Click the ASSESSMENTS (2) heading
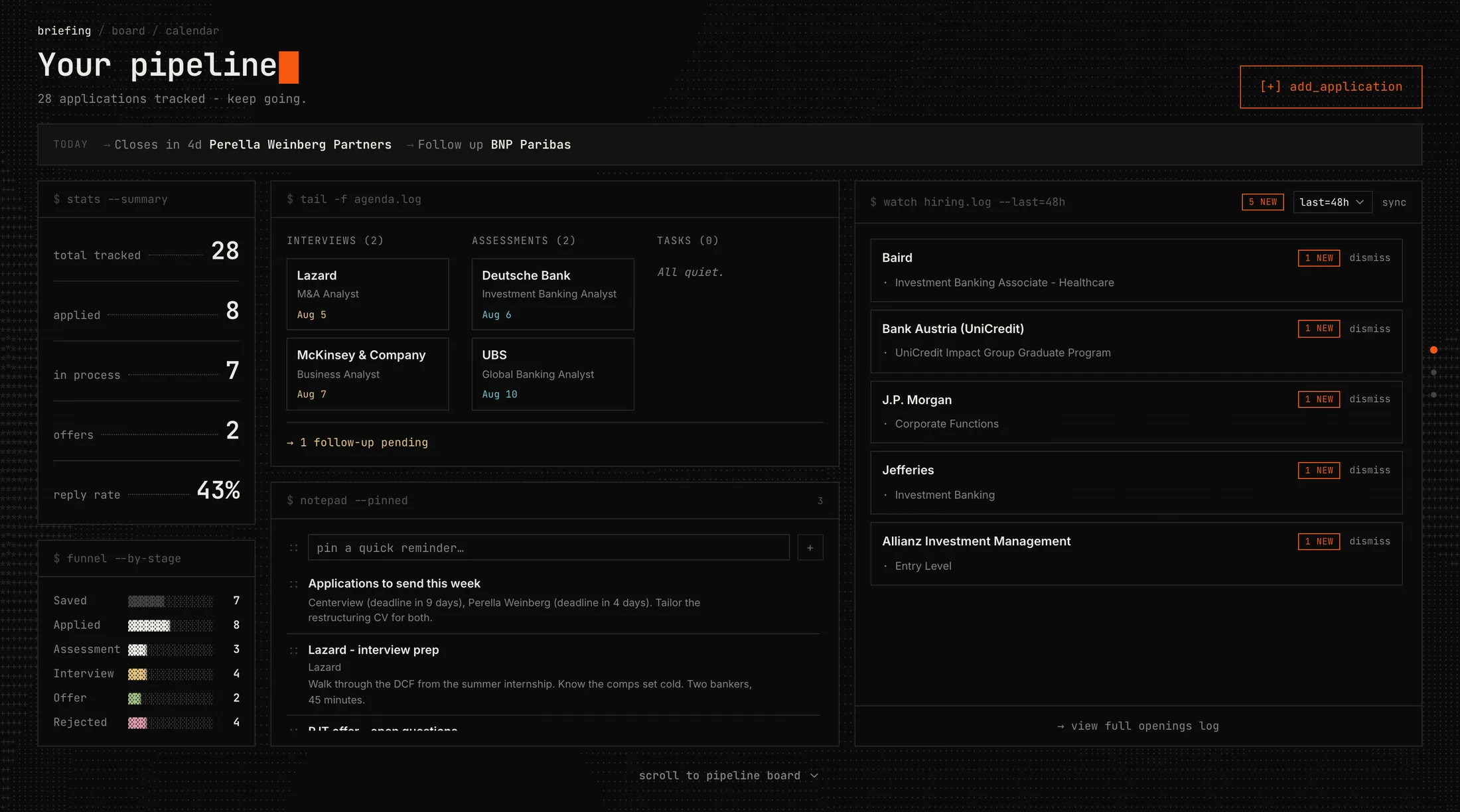Image resolution: width=1460 pixels, height=812 pixels. pos(524,241)
